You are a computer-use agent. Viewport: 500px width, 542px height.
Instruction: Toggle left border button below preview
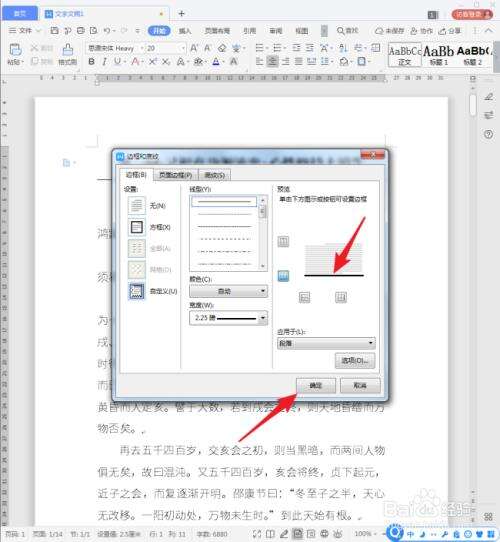(304, 297)
